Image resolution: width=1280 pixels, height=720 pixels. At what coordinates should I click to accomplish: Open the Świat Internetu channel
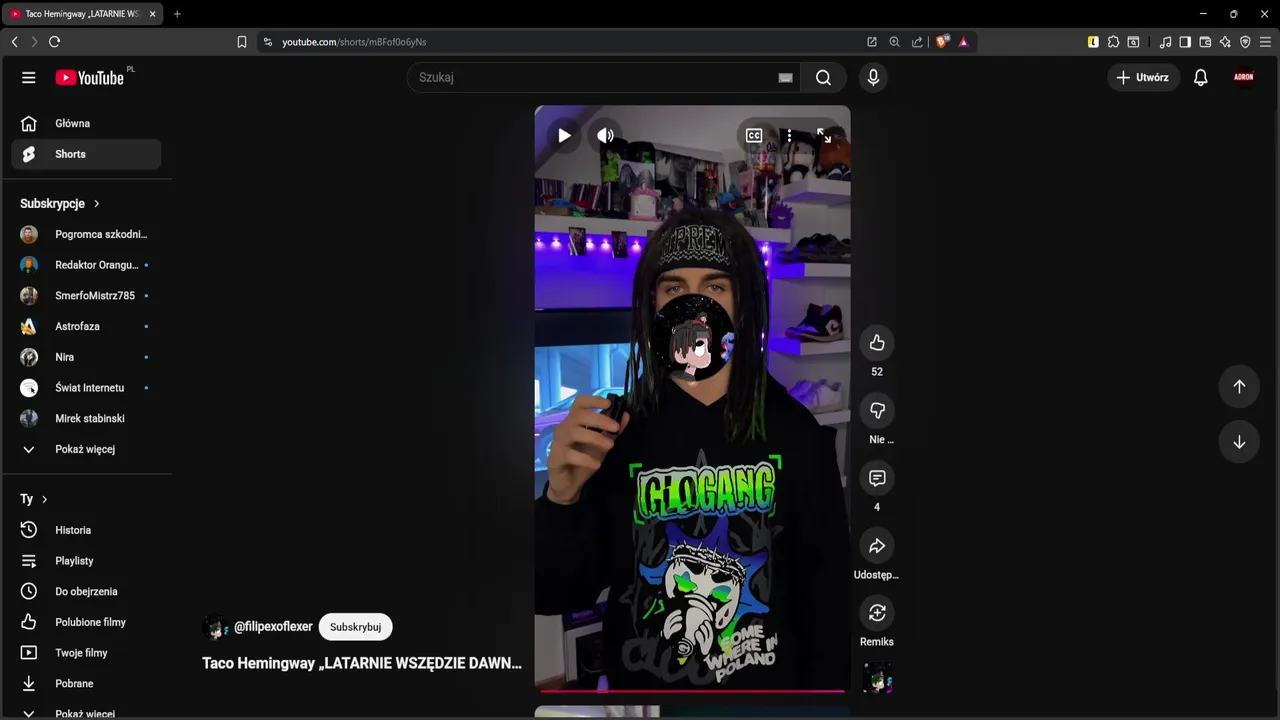coord(86,388)
